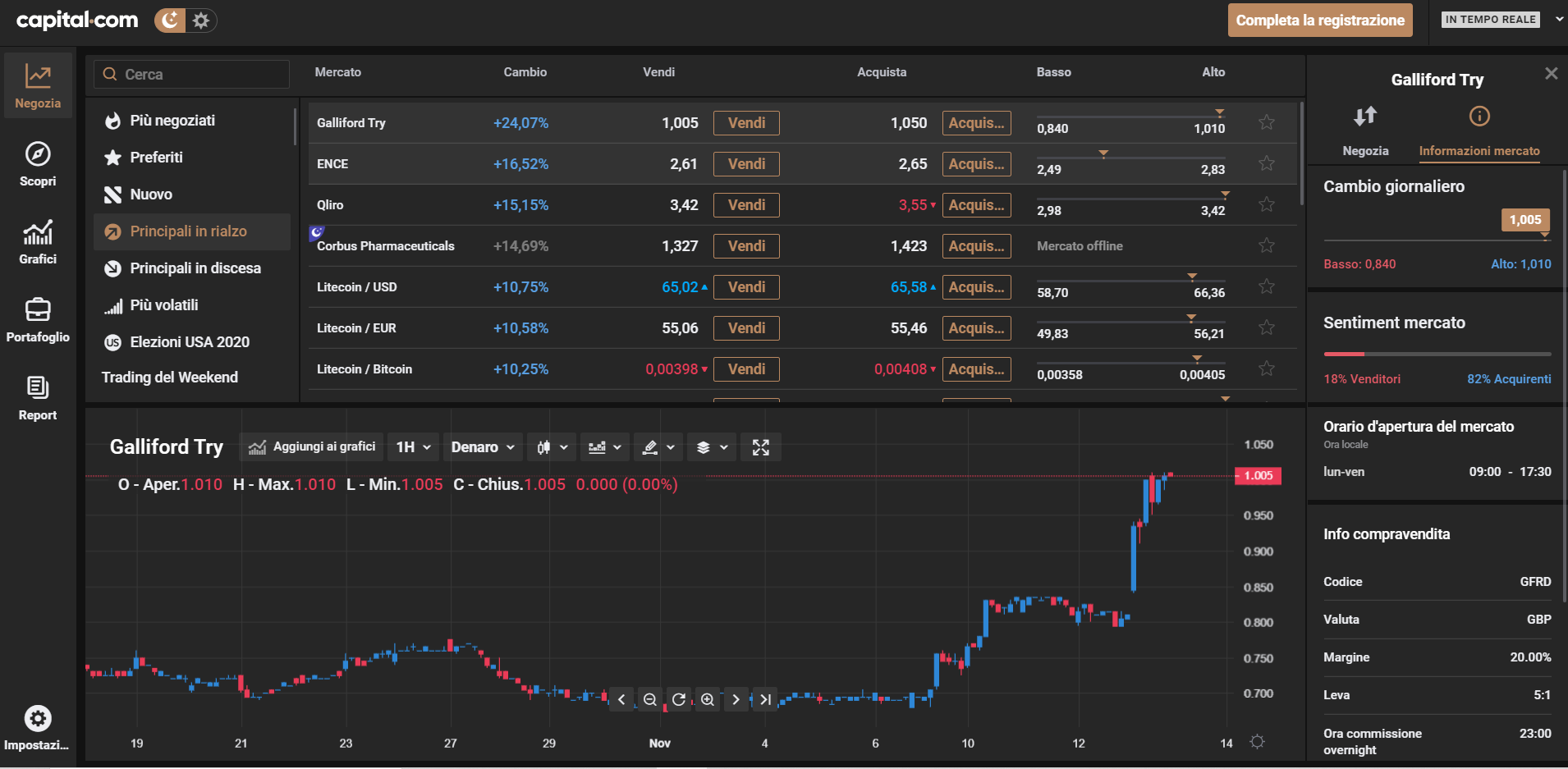Screen dimensions: 1568x769
Task: Click Vendi for Litecoin / USD
Action: click(746, 287)
